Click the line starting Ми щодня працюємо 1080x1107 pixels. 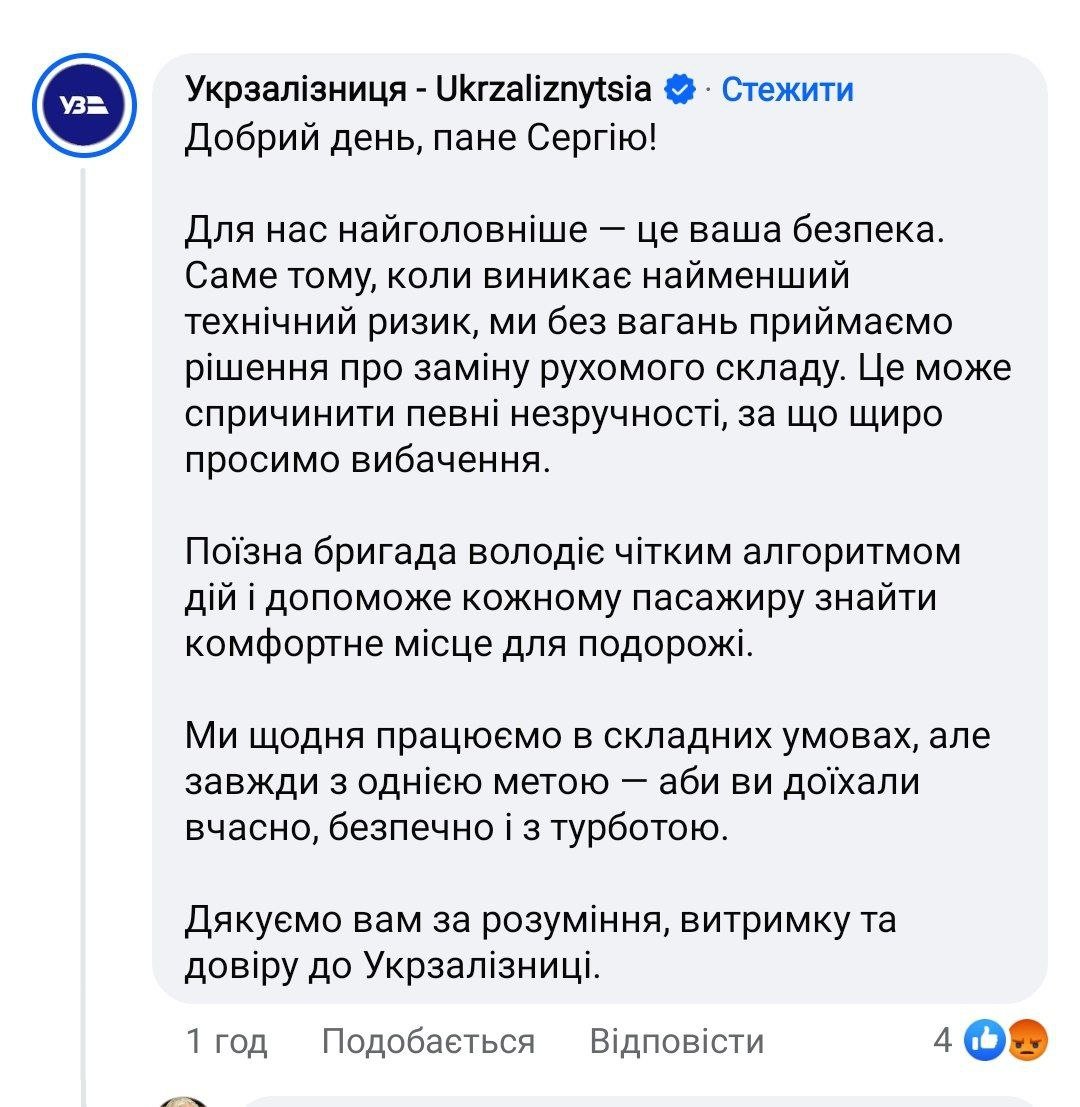click(x=588, y=736)
